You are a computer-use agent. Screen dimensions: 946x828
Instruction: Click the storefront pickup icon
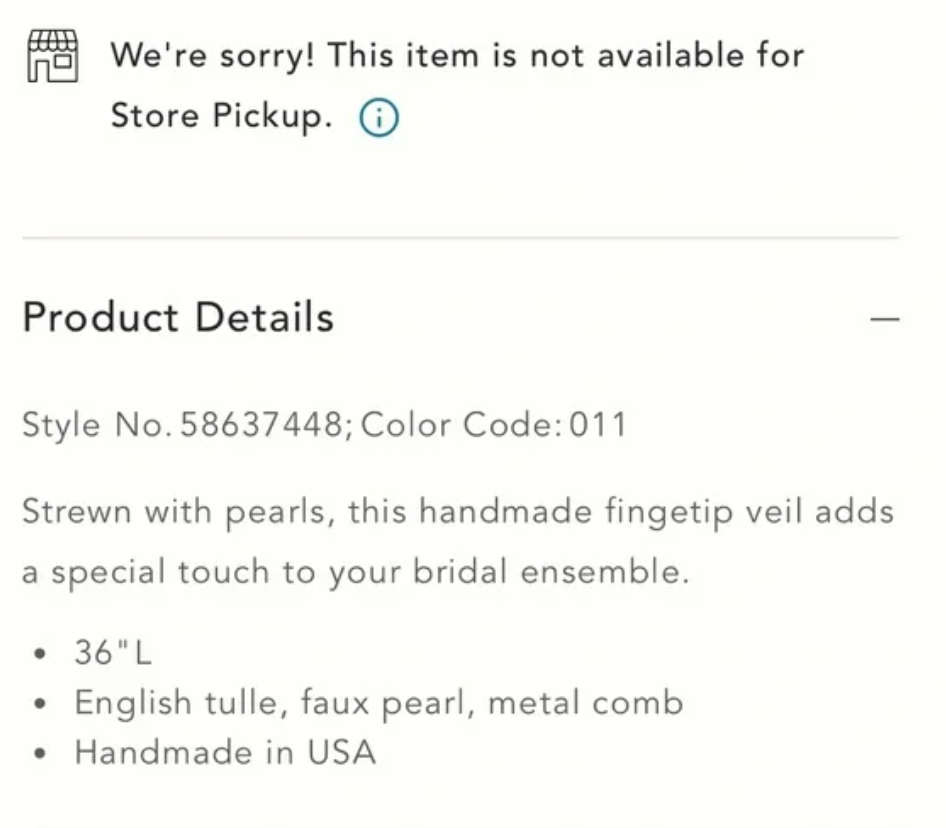pos(51,55)
